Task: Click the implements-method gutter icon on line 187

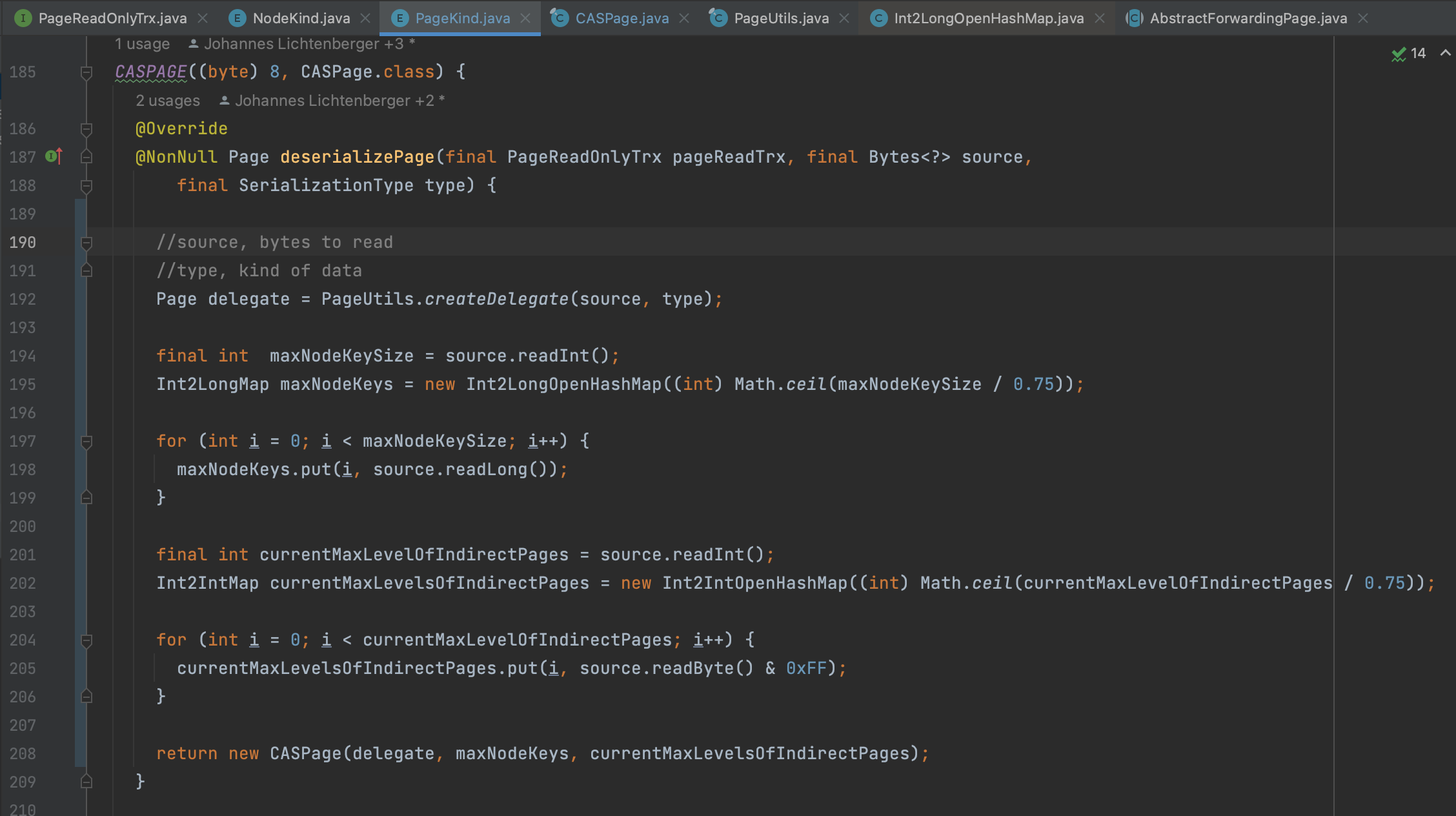Action: point(54,156)
